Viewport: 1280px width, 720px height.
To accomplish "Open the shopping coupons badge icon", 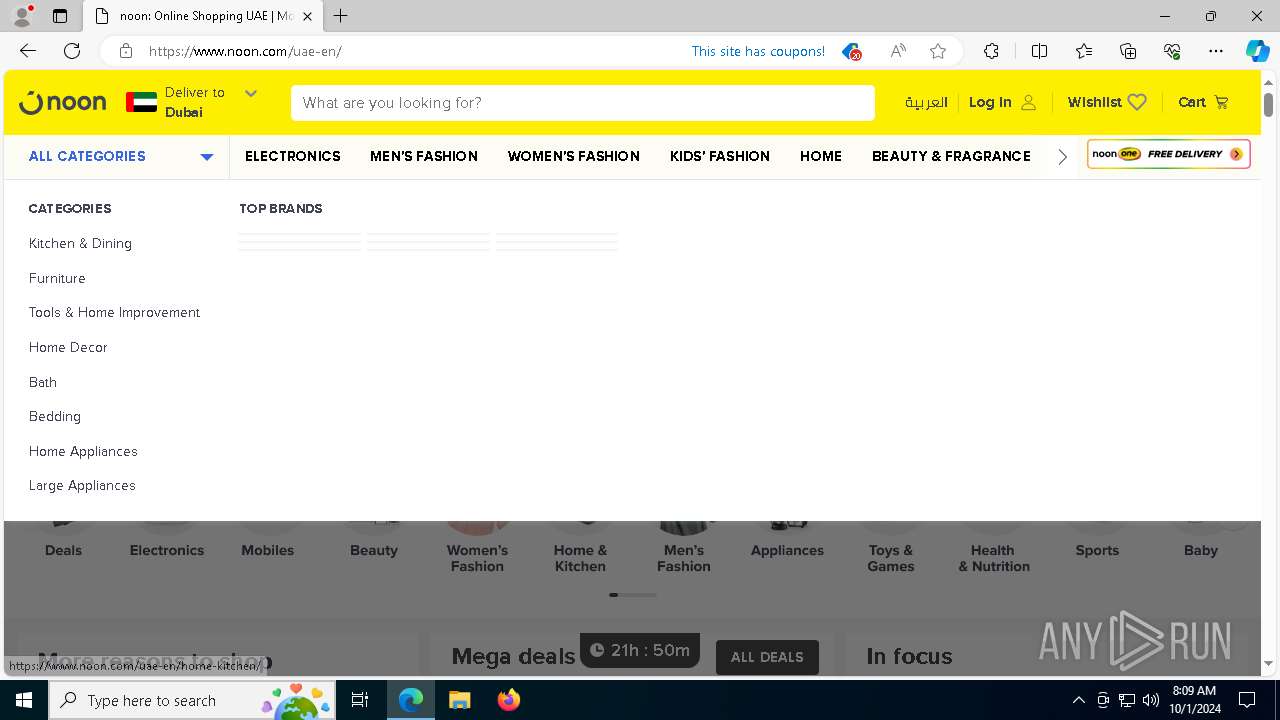I will coord(851,51).
